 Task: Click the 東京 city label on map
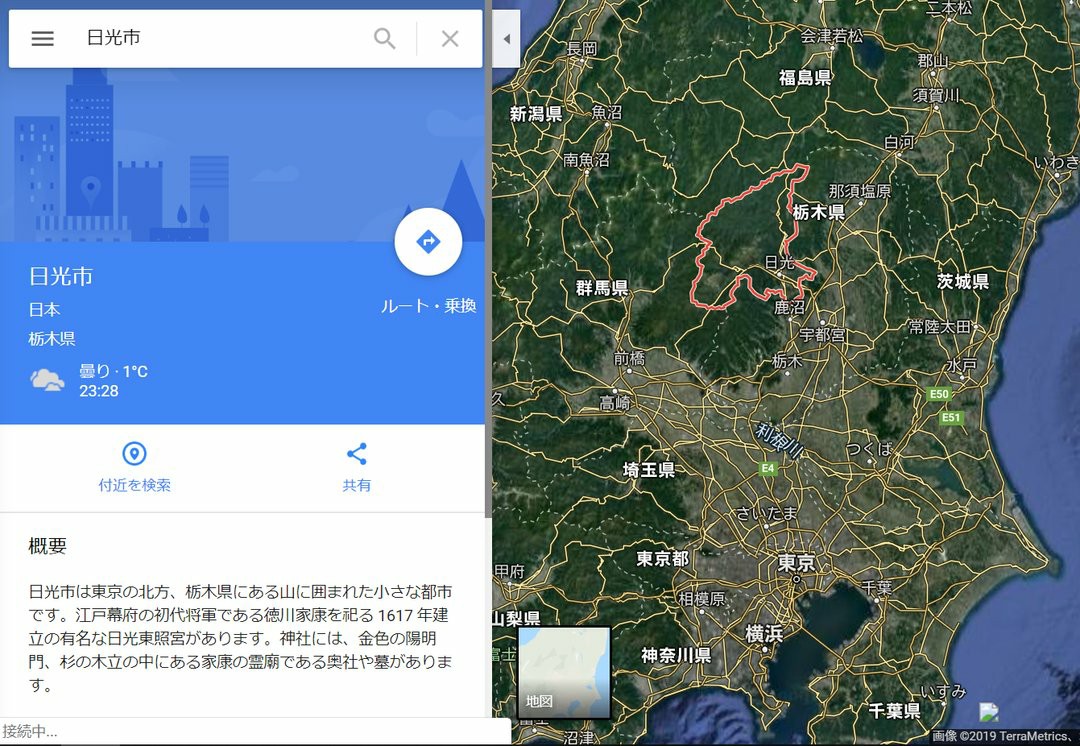797,563
